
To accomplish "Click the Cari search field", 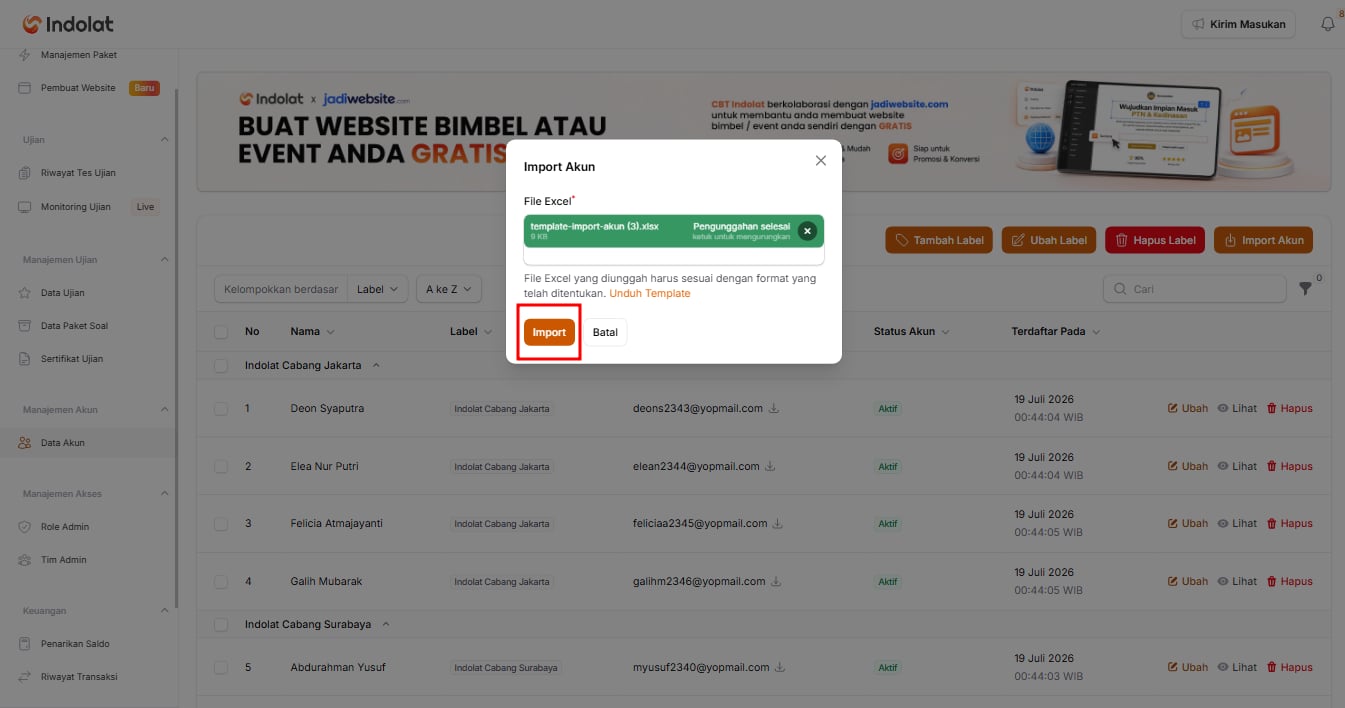I will (1194, 289).
